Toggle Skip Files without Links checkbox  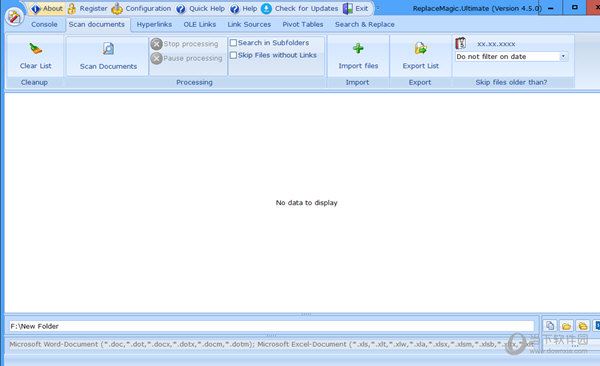(233, 55)
